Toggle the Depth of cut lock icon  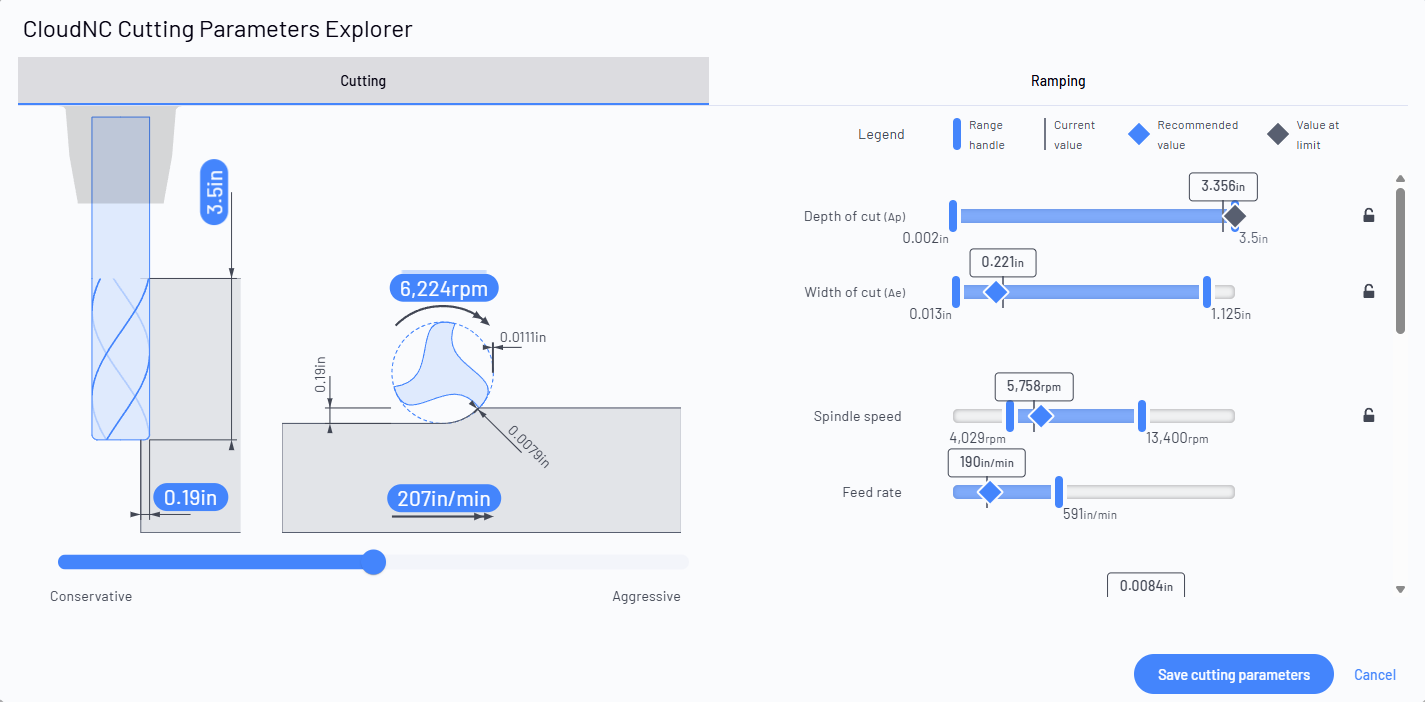(1369, 215)
